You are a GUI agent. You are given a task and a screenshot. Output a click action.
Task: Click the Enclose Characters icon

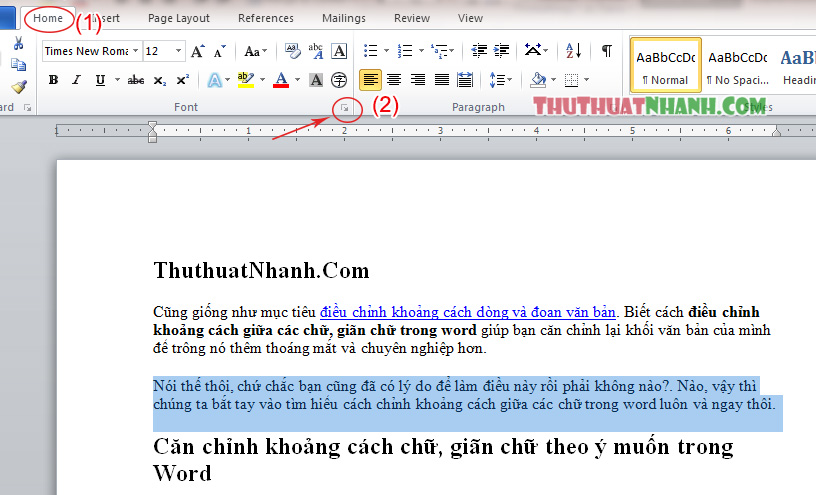pos(339,80)
